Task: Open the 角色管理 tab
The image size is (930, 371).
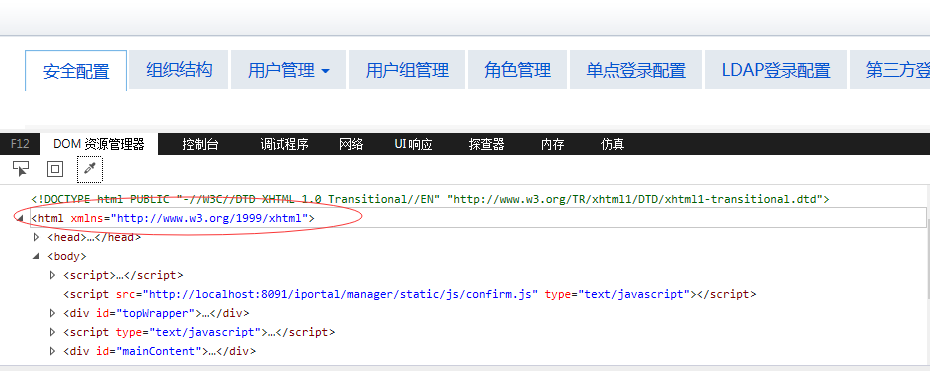Action: click(517, 70)
